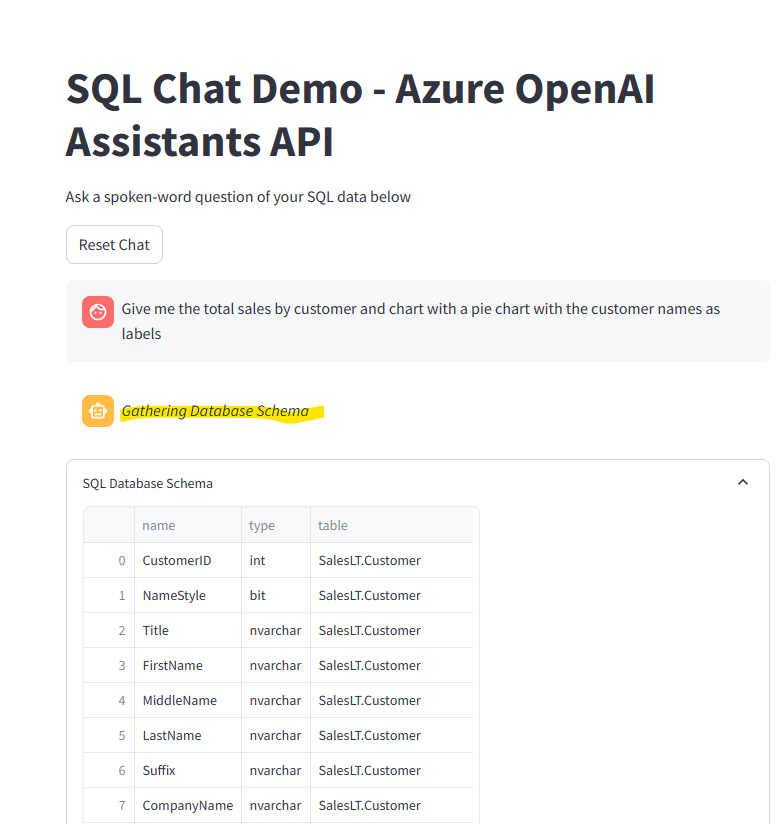Click row index 4 in schema table
This screenshot has width=783, height=839.
click(x=109, y=700)
